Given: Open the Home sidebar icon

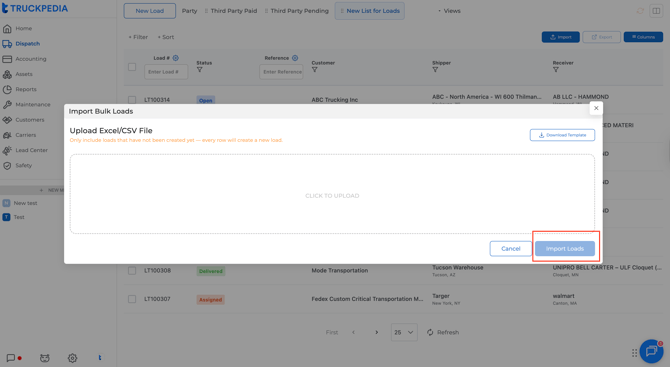Looking at the screenshot, I should [x=7, y=29].
